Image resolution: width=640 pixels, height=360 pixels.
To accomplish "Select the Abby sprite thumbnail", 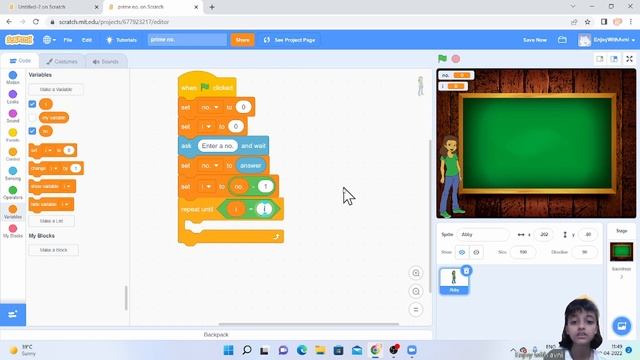I will click(454, 281).
